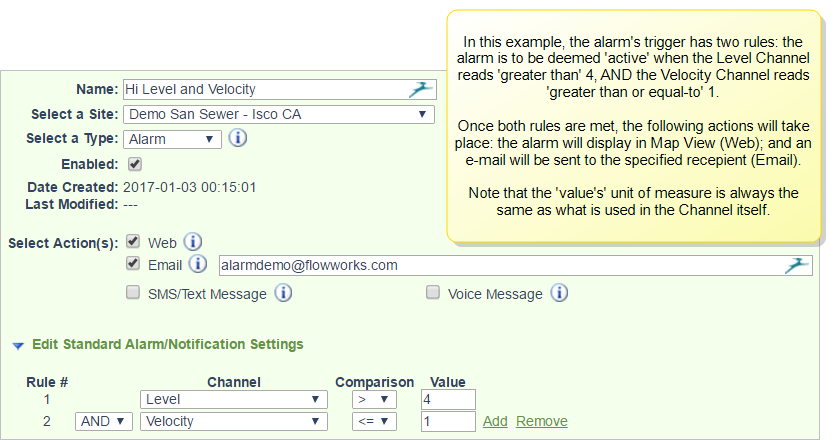Image resolution: width=836 pixels, height=440 pixels.
Task: Click the SMS/Text Message label
Action: (x=207, y=294)
